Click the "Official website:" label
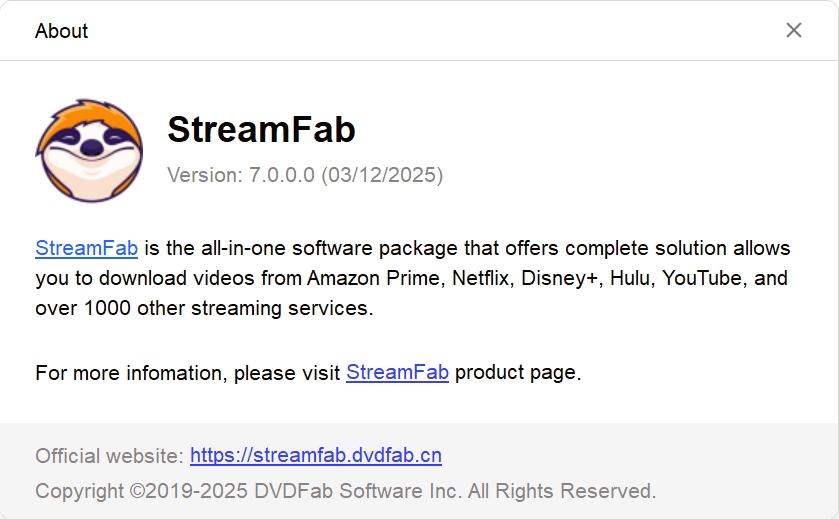Screen dimensions: 839x519 click(x=109, y=456)
